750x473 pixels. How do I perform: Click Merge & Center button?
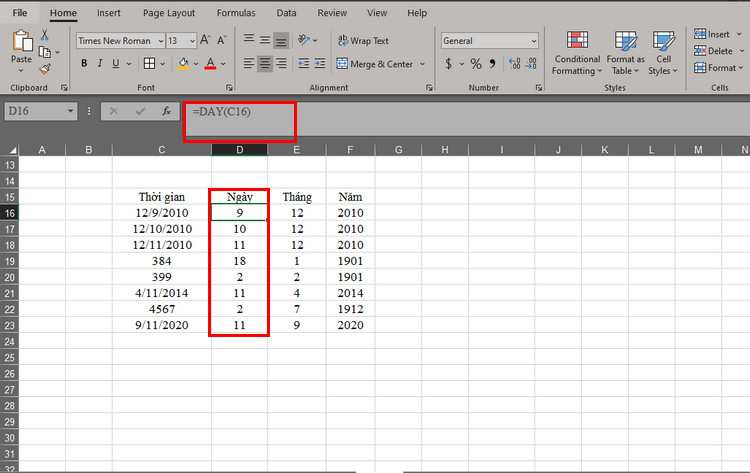pyautogui.click(x=375, y=64)
